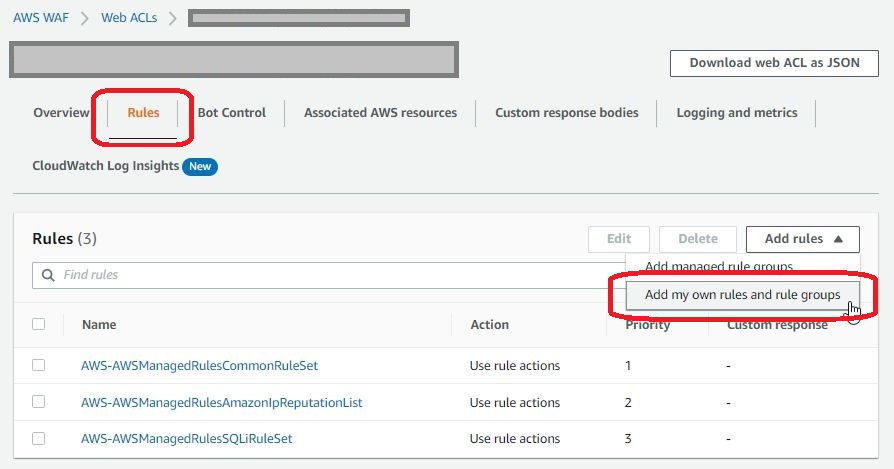This screenshot has height=469, width=894.
Task: Toggle the Add rules dropdown
Action: [803, 239]
